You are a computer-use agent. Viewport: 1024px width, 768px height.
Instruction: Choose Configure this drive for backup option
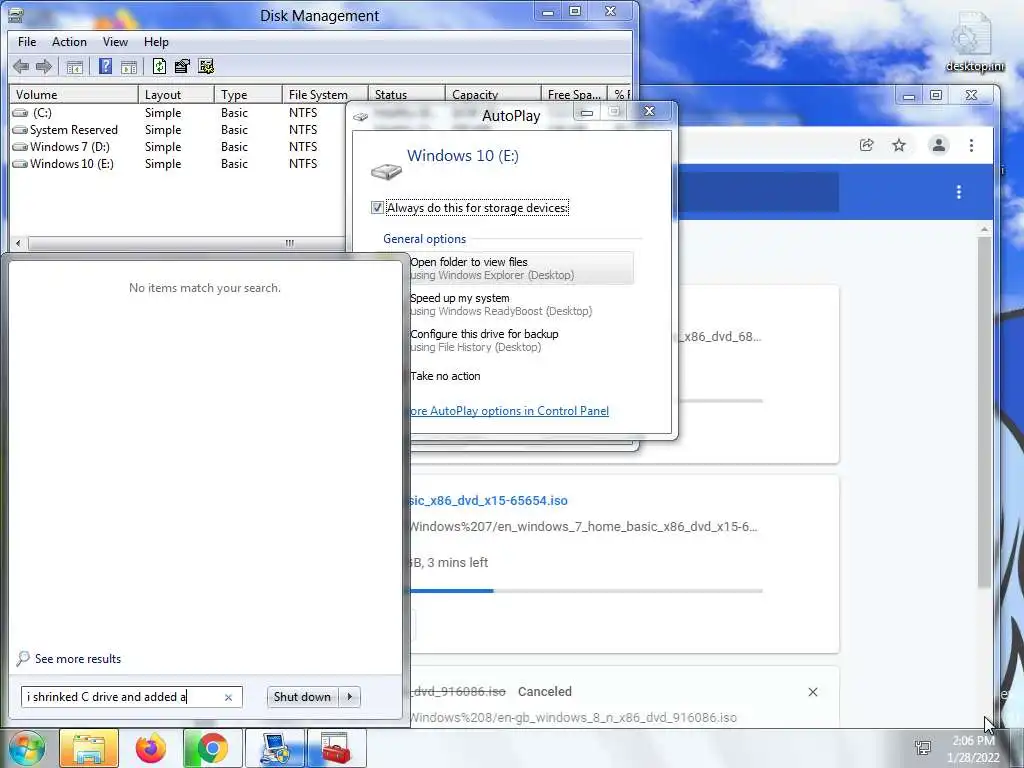click(484, 340)
